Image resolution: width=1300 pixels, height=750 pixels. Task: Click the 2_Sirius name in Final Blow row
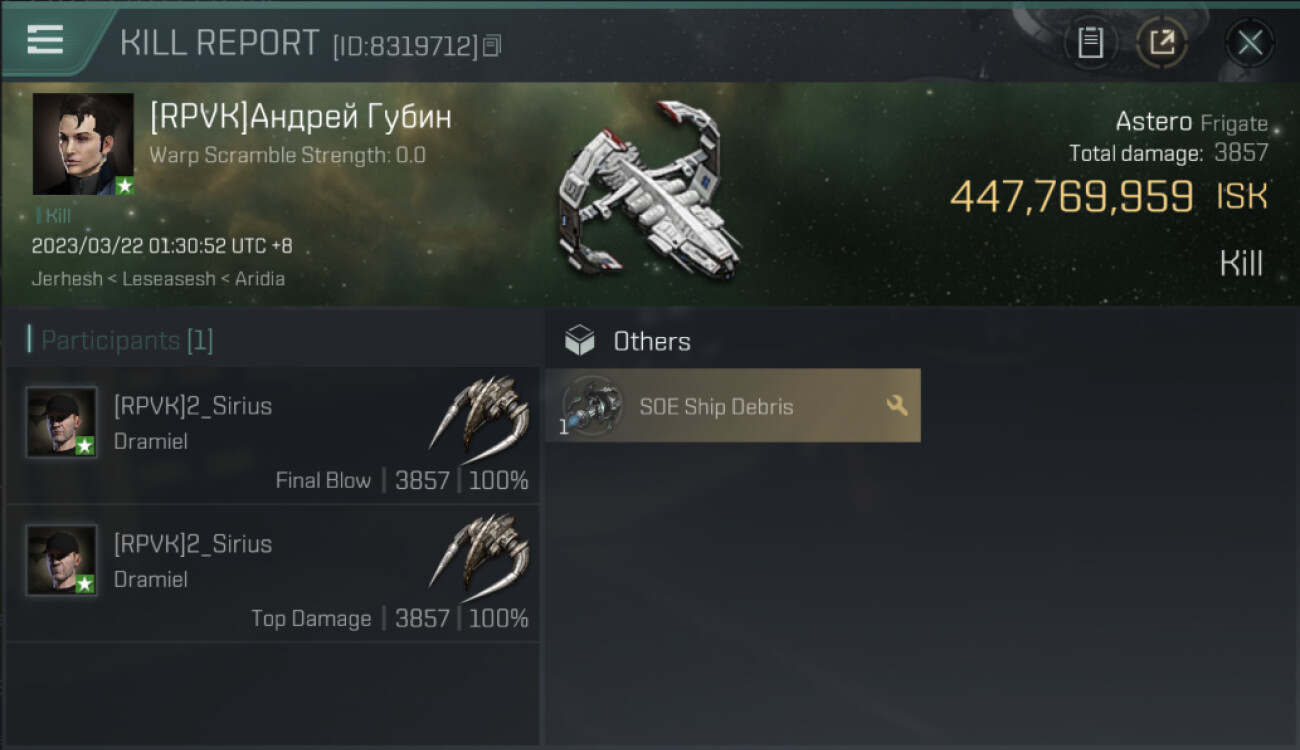click(x=193, y=406)
